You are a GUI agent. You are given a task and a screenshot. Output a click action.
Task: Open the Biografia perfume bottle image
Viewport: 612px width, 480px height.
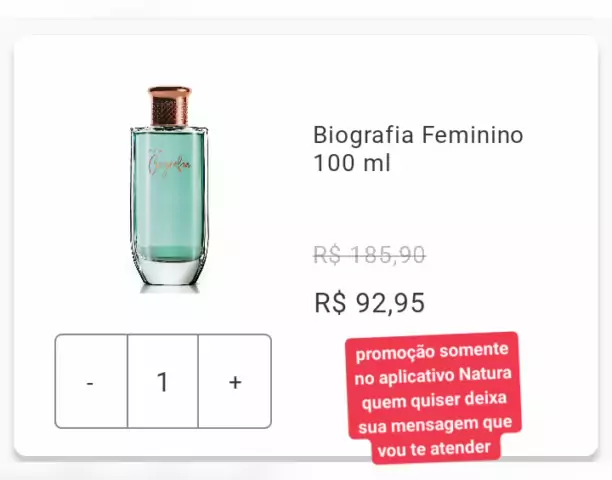tap(169, 187)
